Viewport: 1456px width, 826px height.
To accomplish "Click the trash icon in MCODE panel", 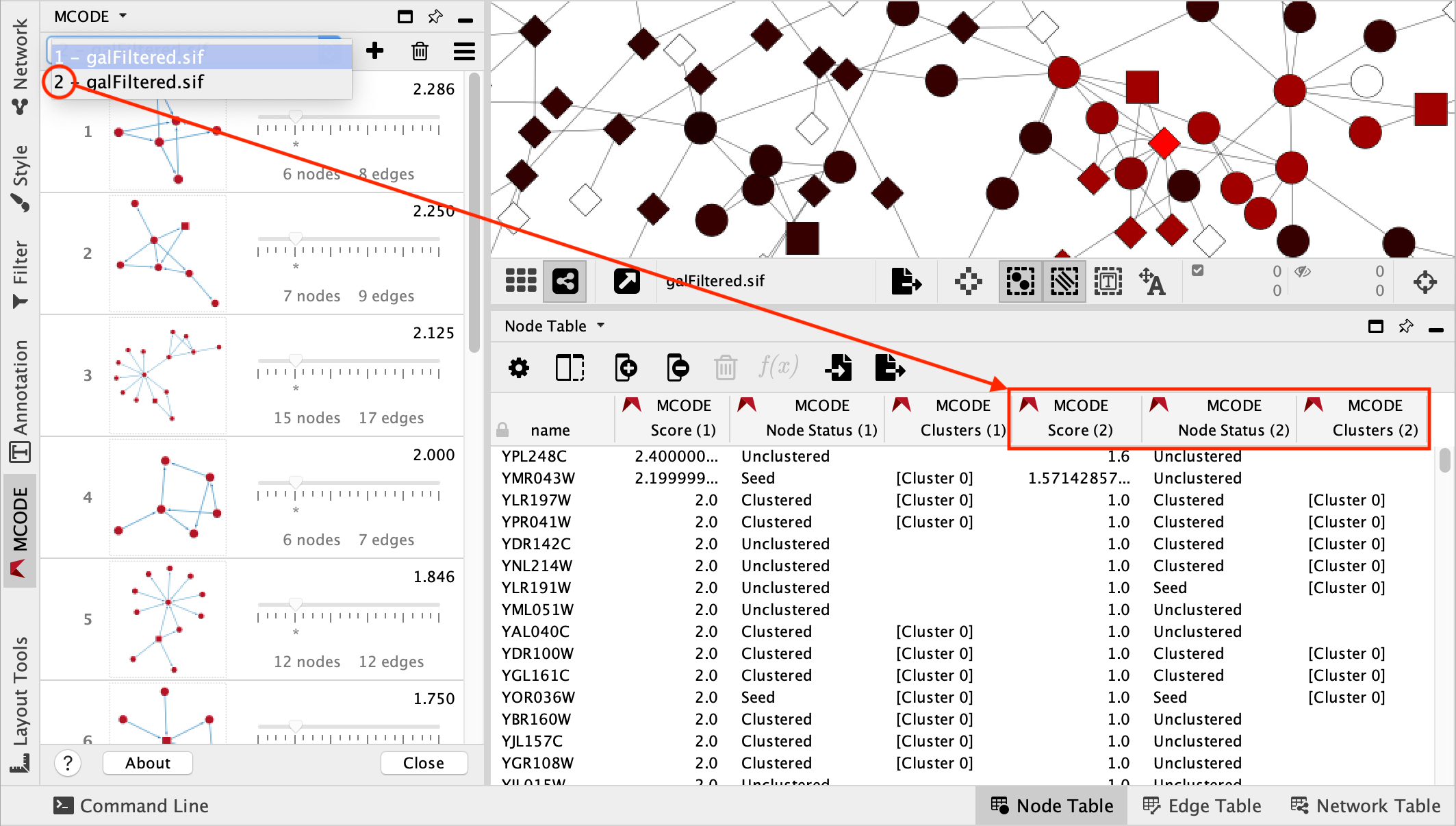I will tap(420, 51).
